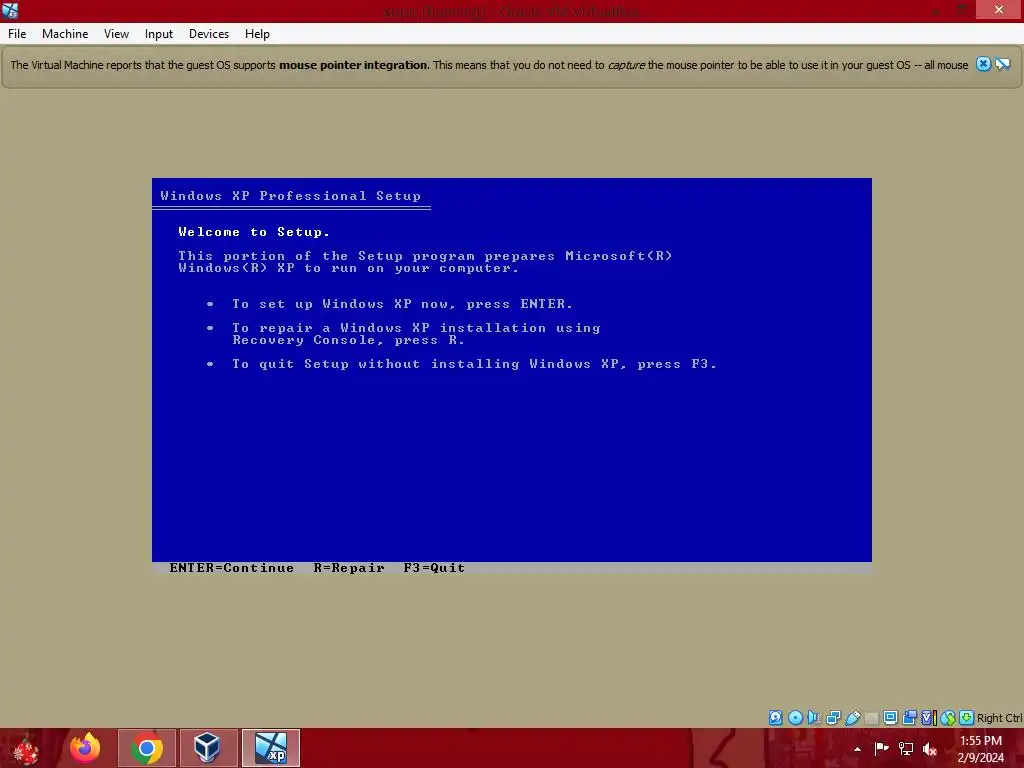Click the keyboard capture green arrow icon
The height and width of the screenshot is (768, 1024).
(x=967, y=718)
